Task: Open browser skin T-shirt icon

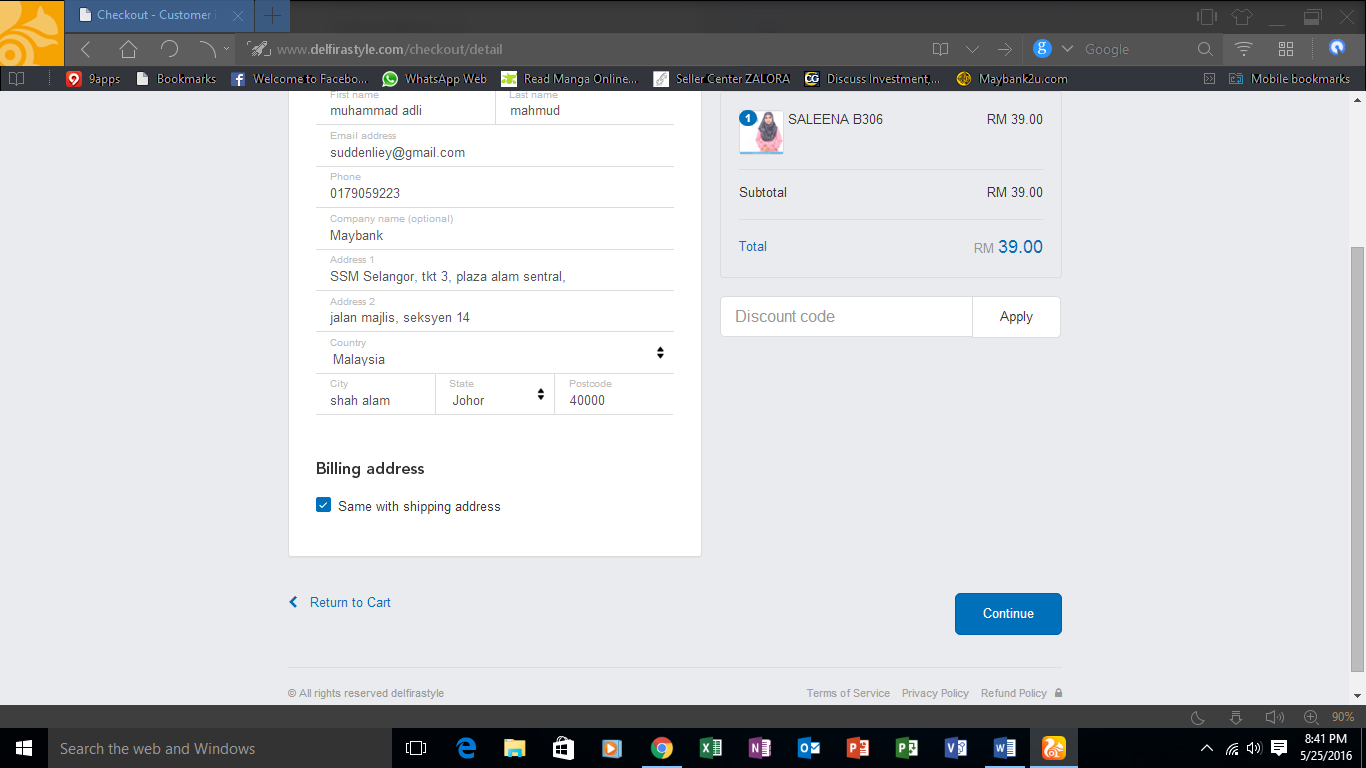Action: [x=1241, y=16]
